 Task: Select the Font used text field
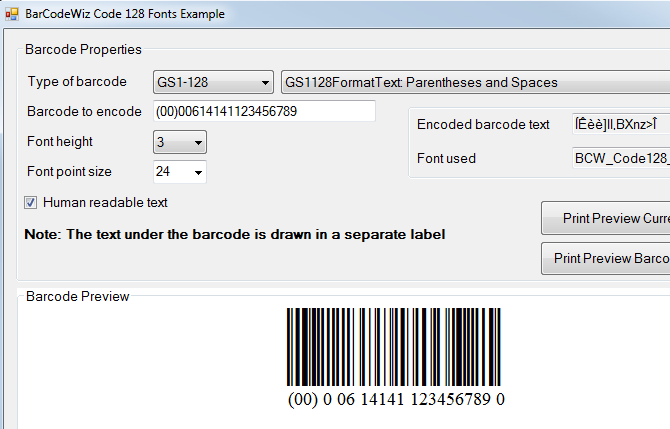click(621, 159)
